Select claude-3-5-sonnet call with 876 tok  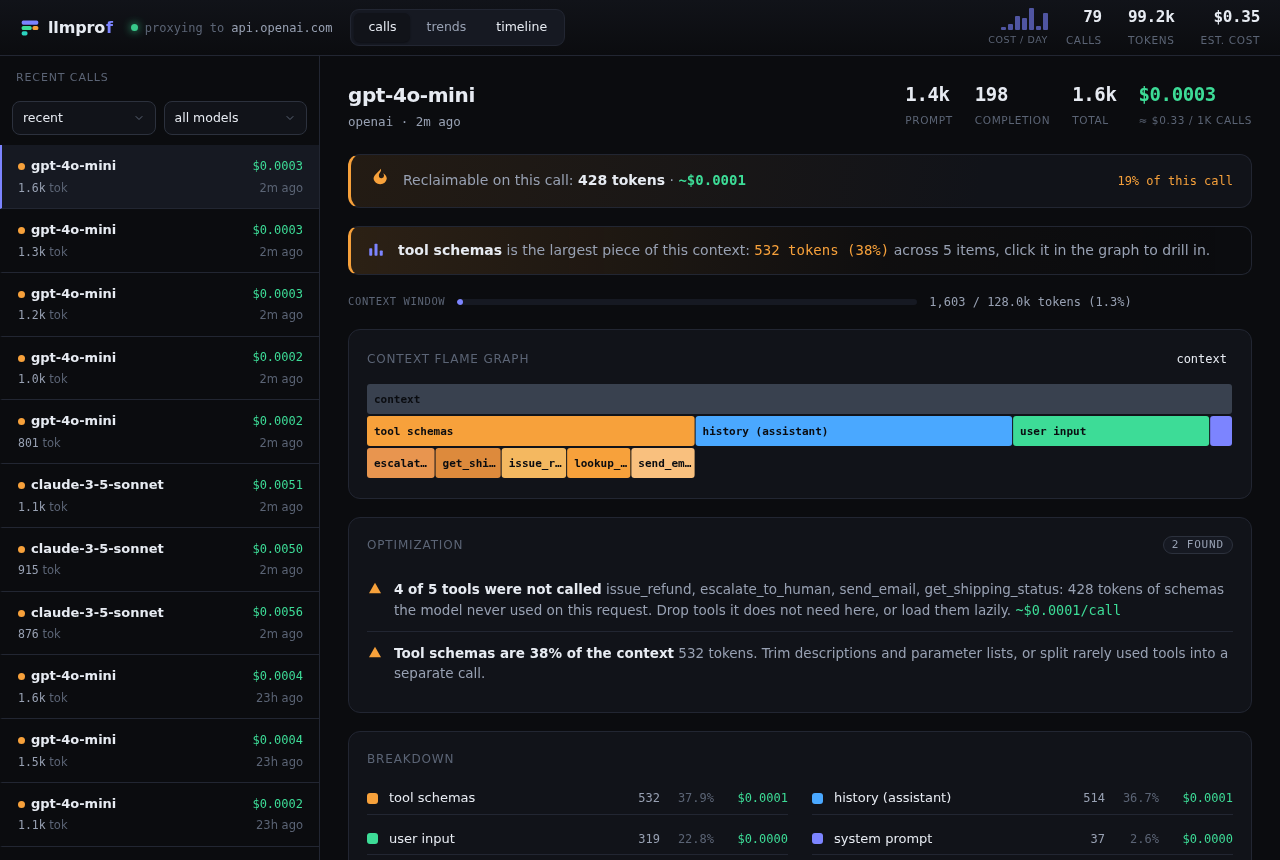pyautogui.click(x=160, y=623)
